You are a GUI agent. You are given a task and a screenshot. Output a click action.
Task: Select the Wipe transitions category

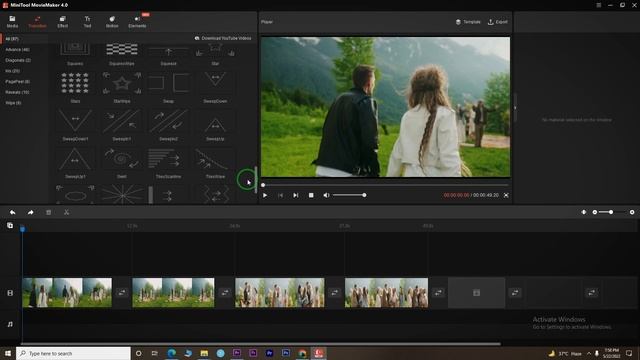pyautogui.click(x=13, y=102)
